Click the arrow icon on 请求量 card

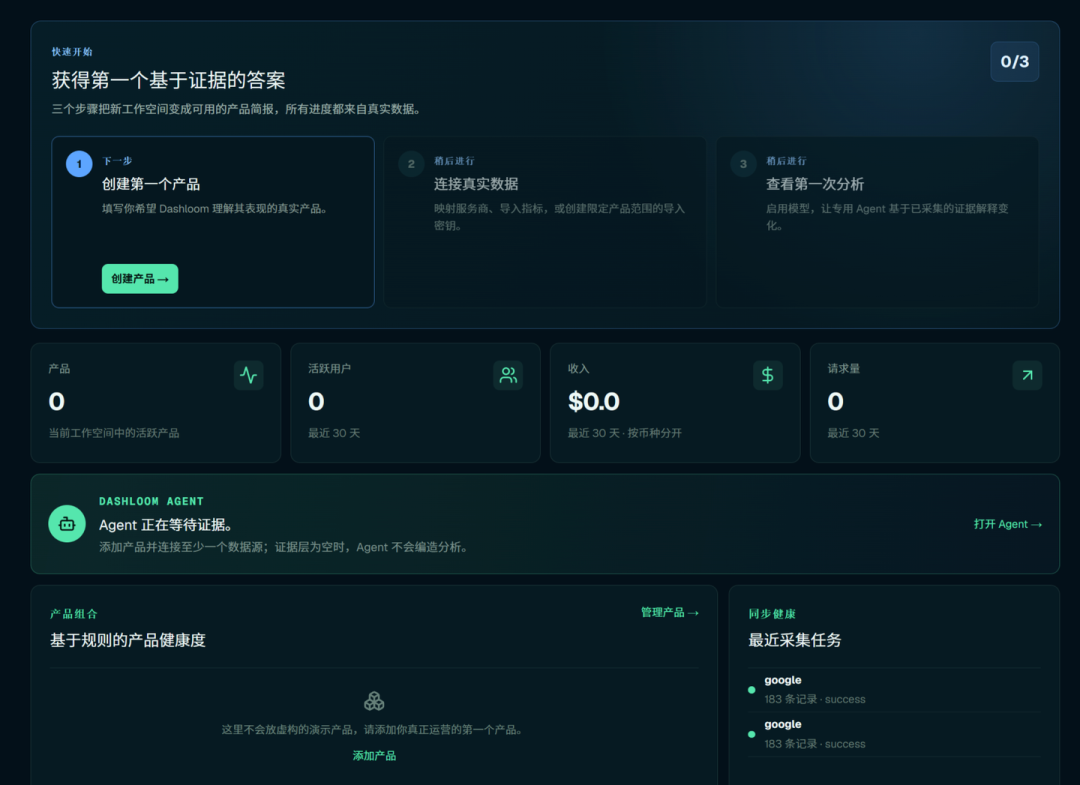pyautogui.click(x=1028, y=375)
